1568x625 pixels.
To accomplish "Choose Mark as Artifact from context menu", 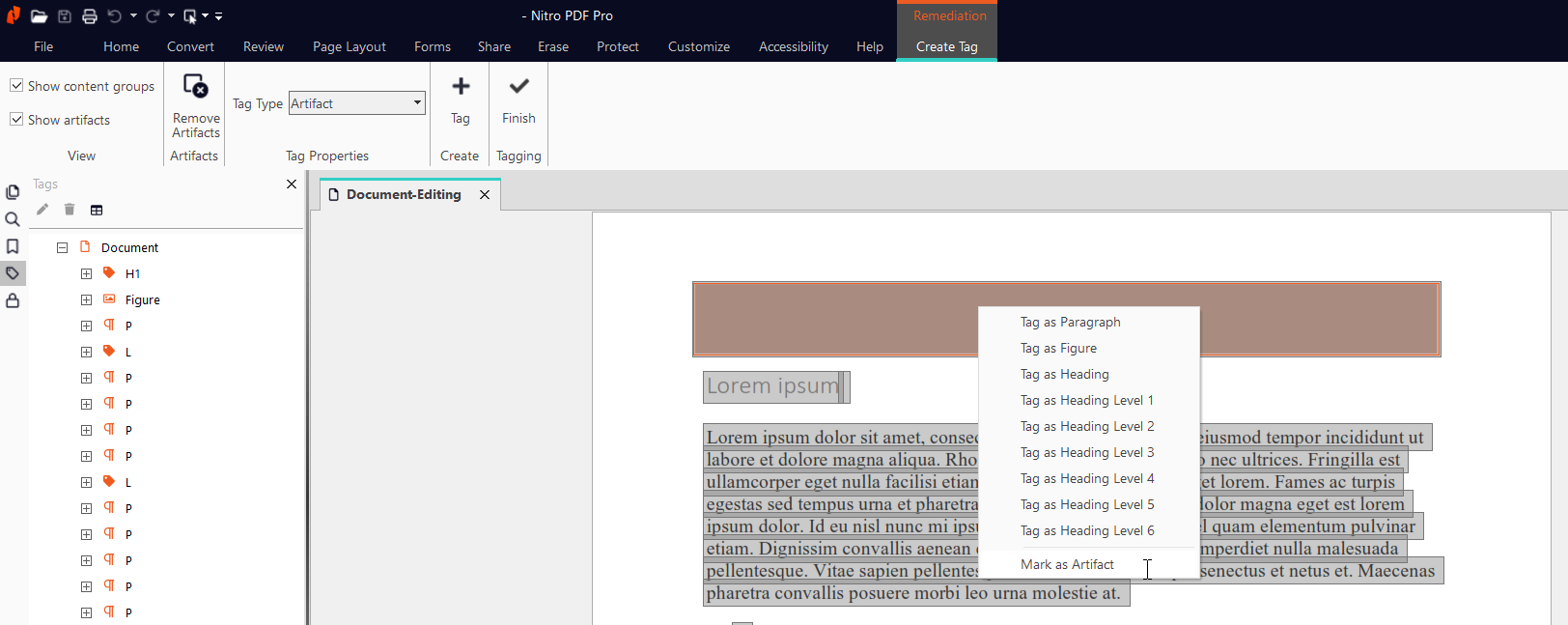I will click(1067, 565).
